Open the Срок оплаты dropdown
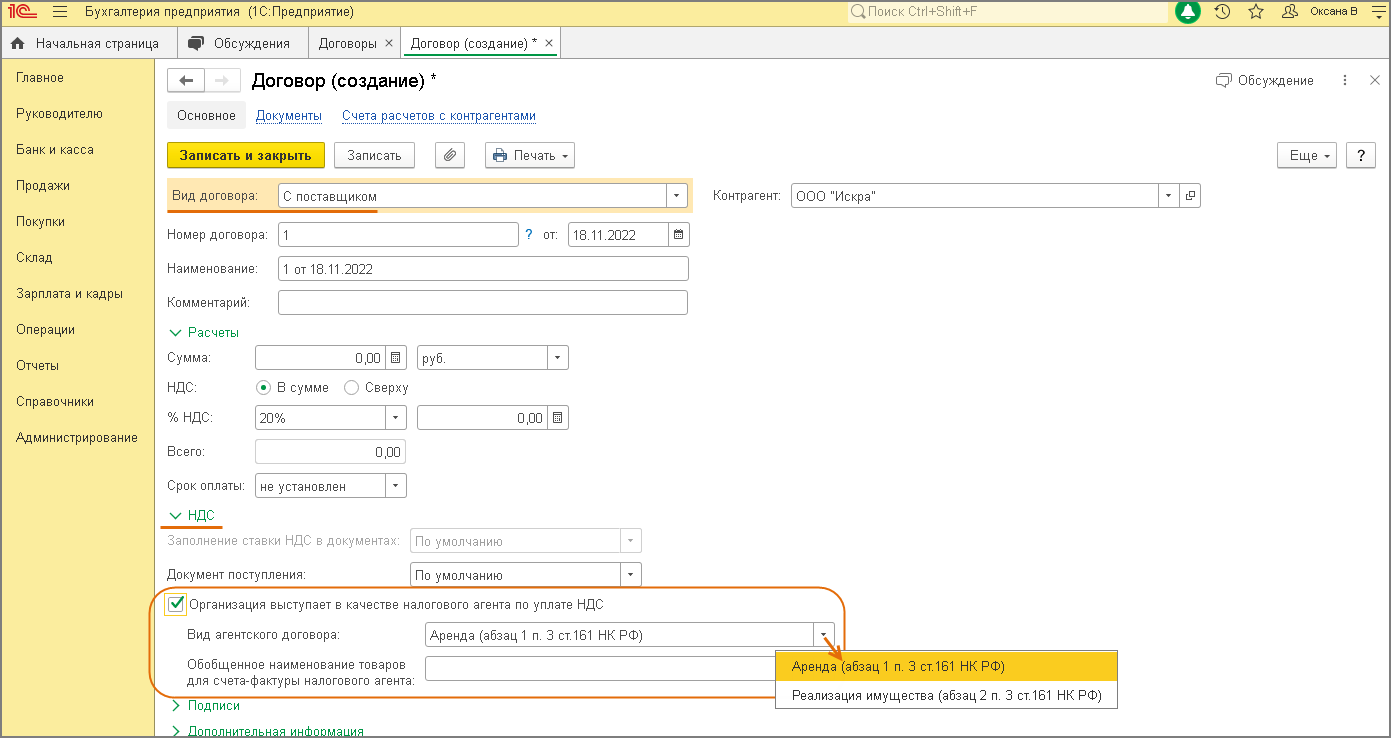The width and height of the screenshot is (1391, 738). point(397,486)
